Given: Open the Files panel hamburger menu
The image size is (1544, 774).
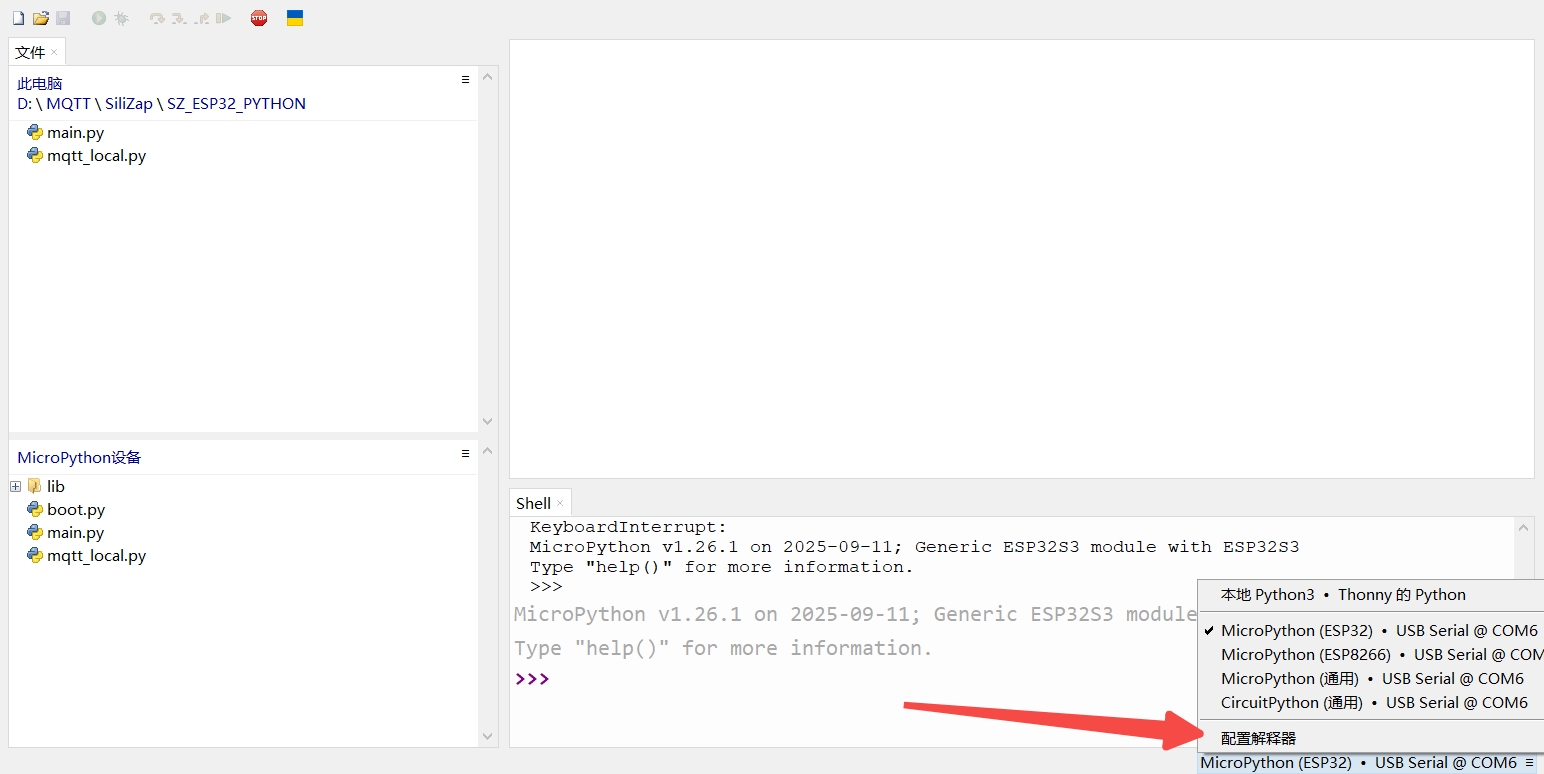Looking at the screenshot, I should click(x=463, y=79).
